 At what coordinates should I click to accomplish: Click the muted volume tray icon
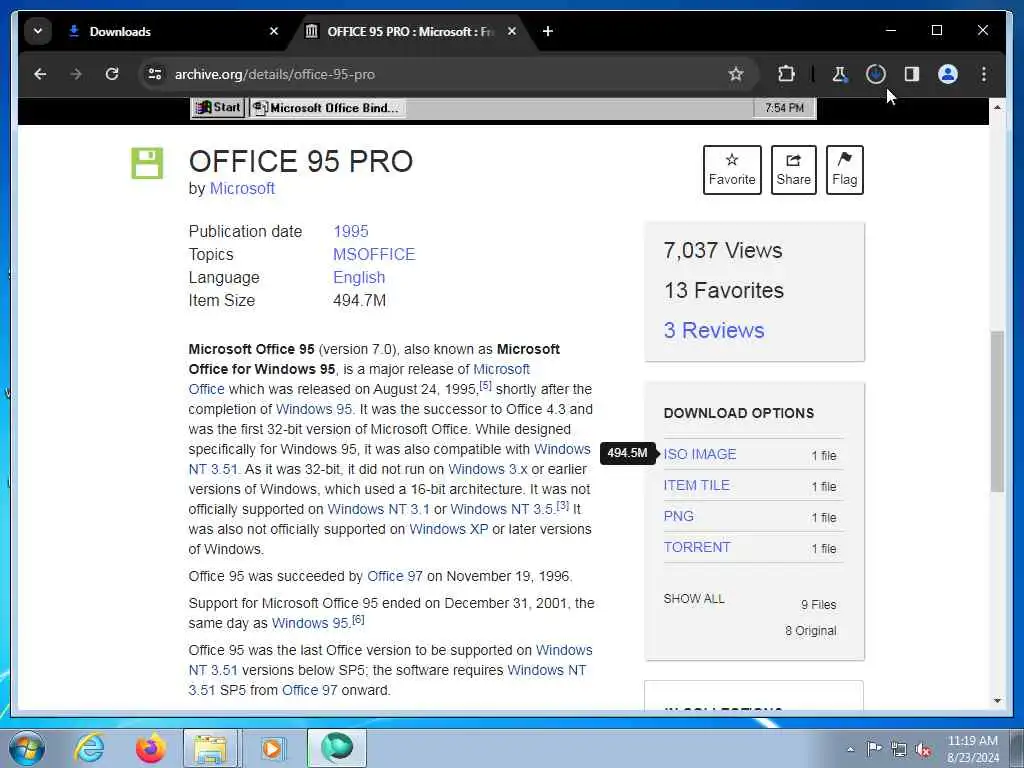point(923,750)
